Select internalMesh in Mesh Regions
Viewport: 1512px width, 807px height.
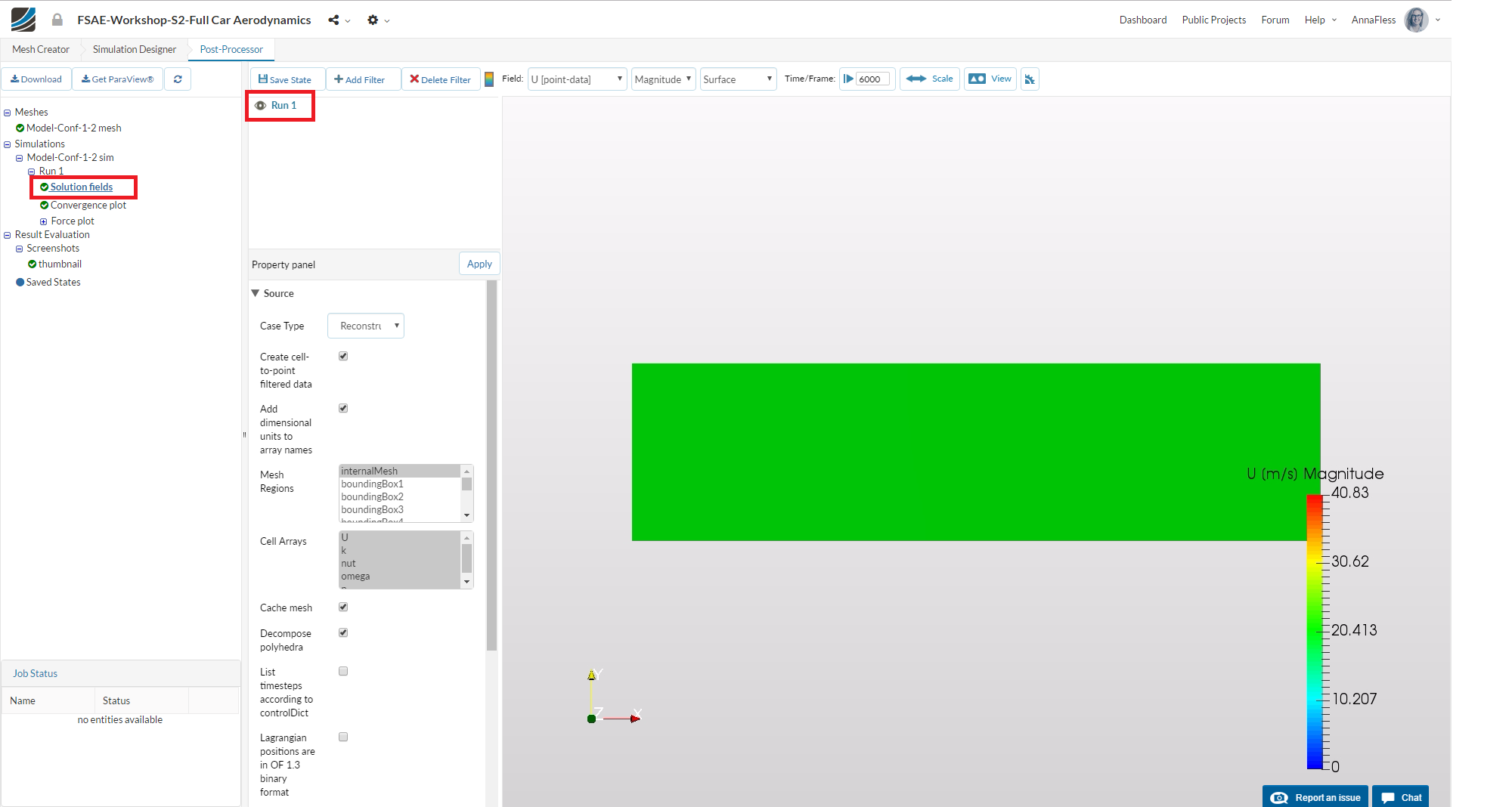click(x=400, y=471)
